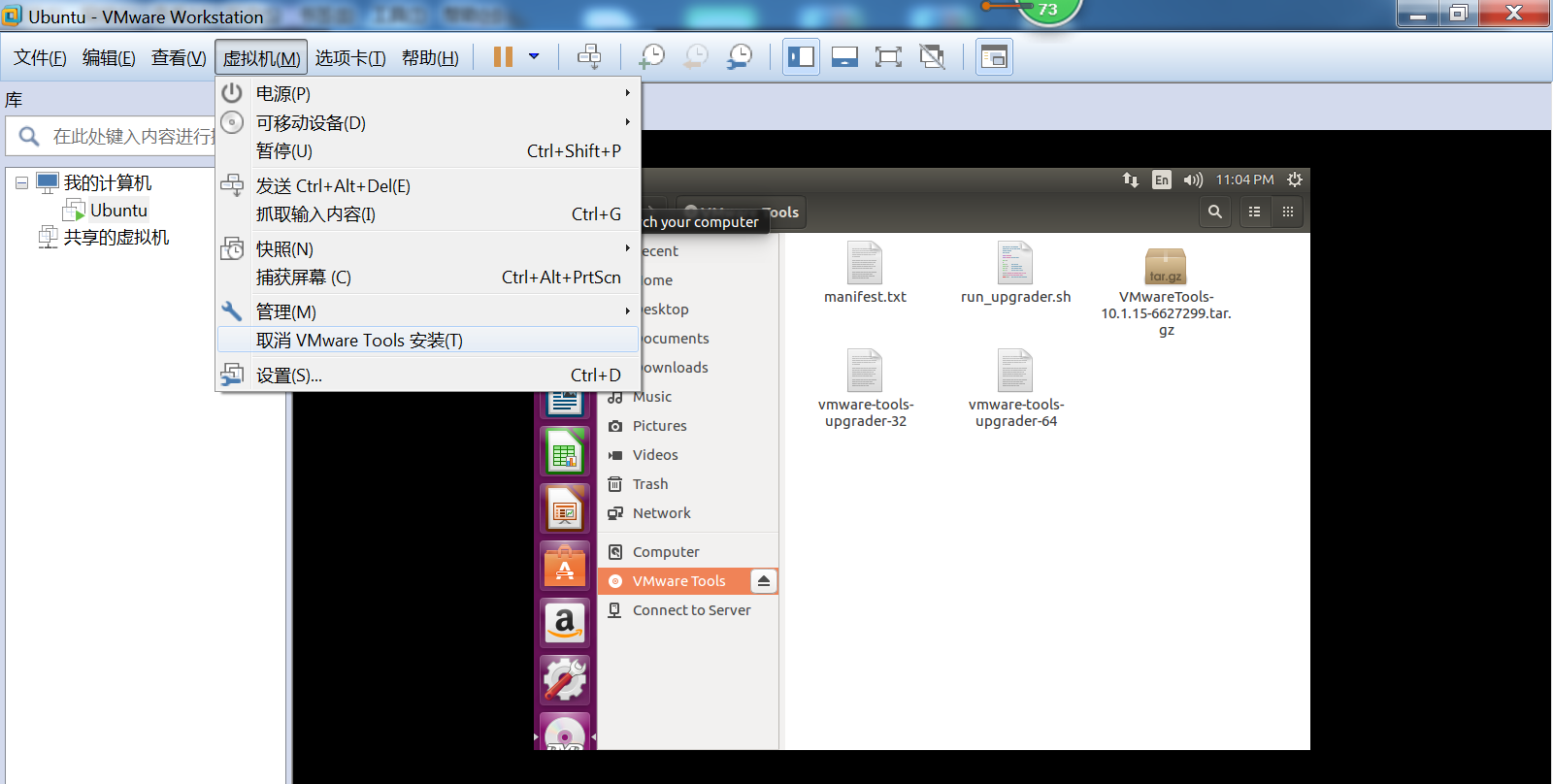Screen dimensions: 1553x784
Task: Select 共享的虚拟机 in the library tree
Action: [x=116, y=238]
